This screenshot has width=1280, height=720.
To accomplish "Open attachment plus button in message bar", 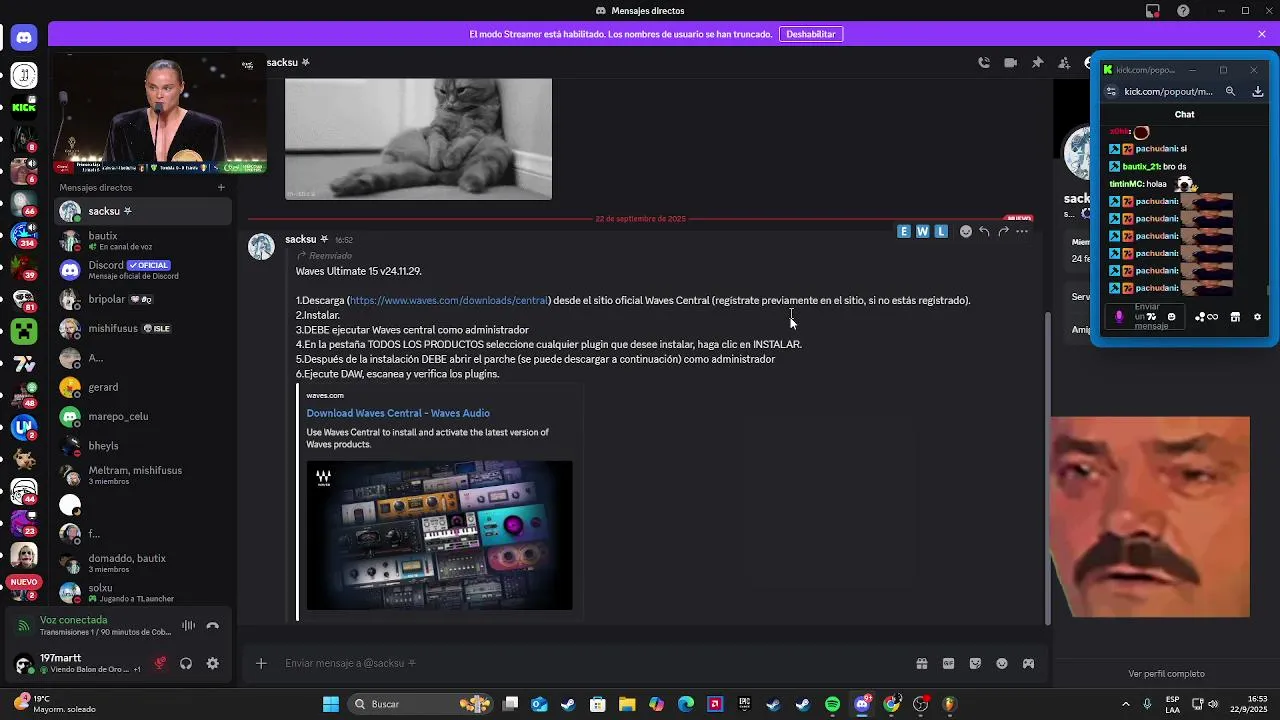I will click(x=261, y=663).
